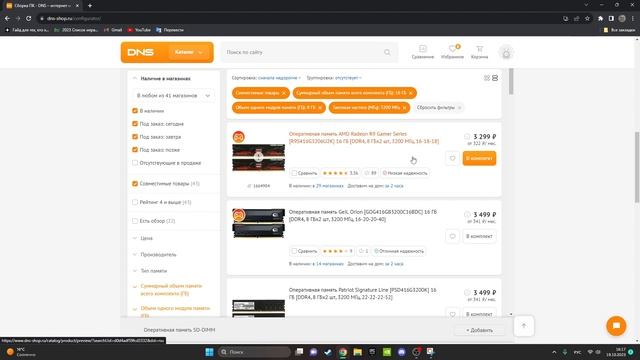Viewport: 640px width, 360px height.
Task: Switch to list view icon
Action: [495, 78]
